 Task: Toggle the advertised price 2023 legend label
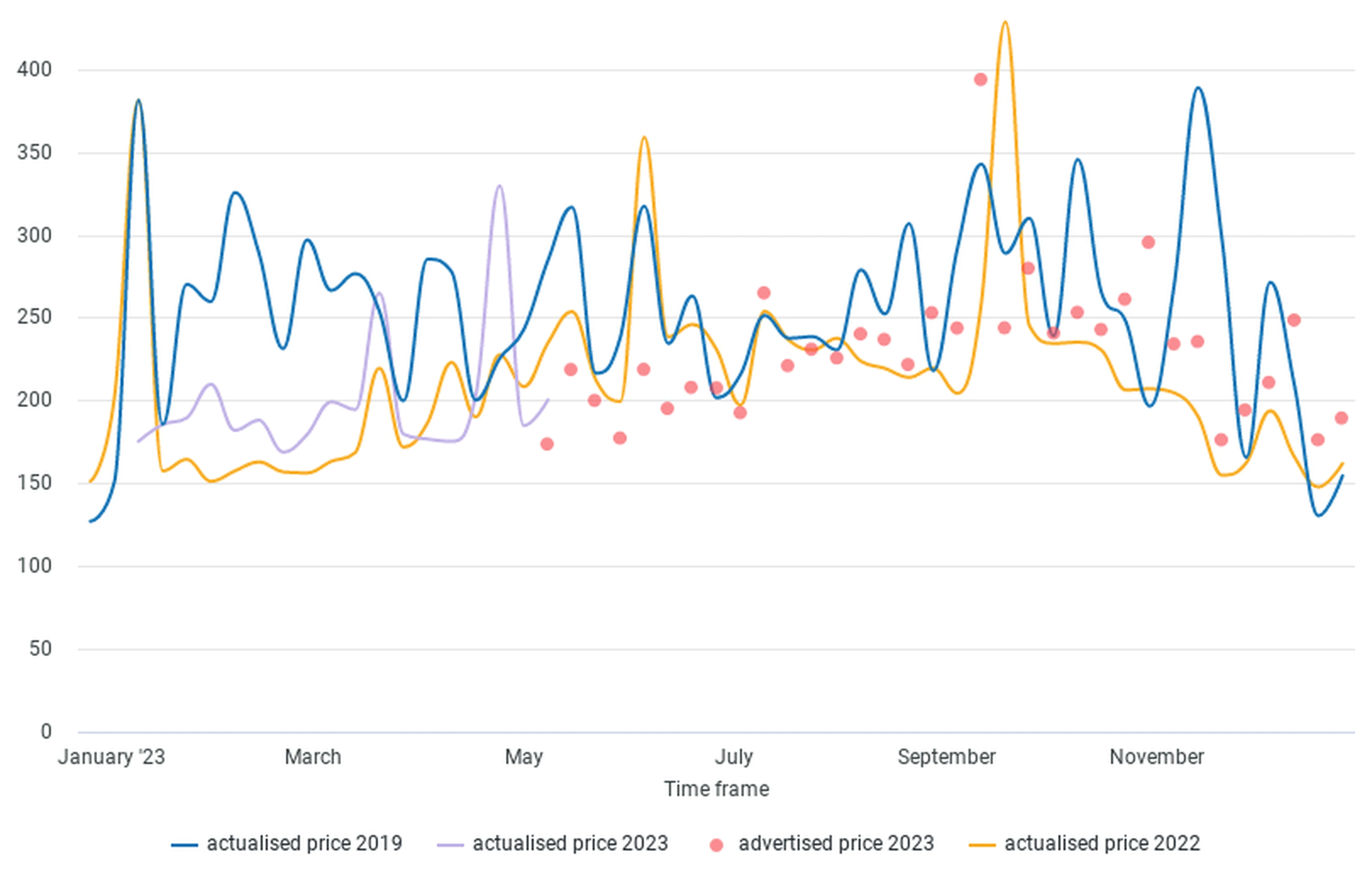click(836, 843)
